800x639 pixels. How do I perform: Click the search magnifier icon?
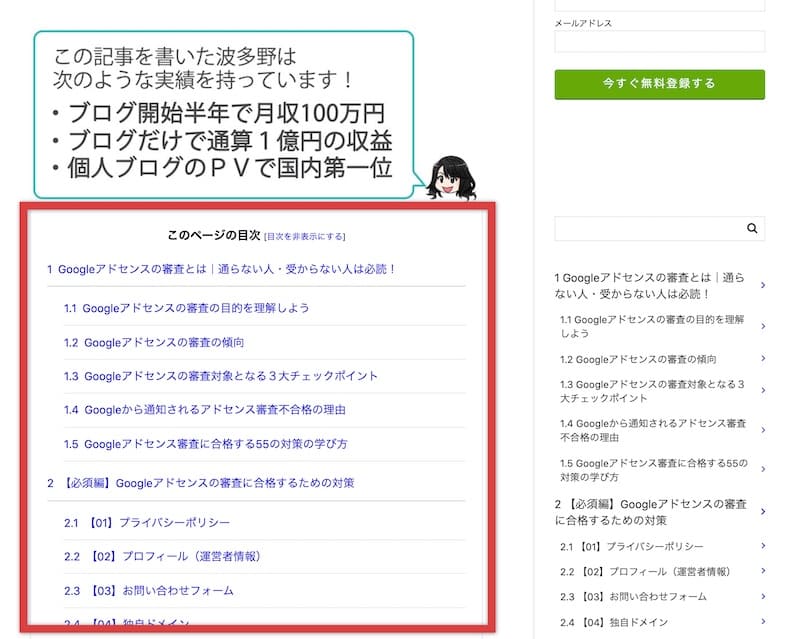tap(752, 229)
